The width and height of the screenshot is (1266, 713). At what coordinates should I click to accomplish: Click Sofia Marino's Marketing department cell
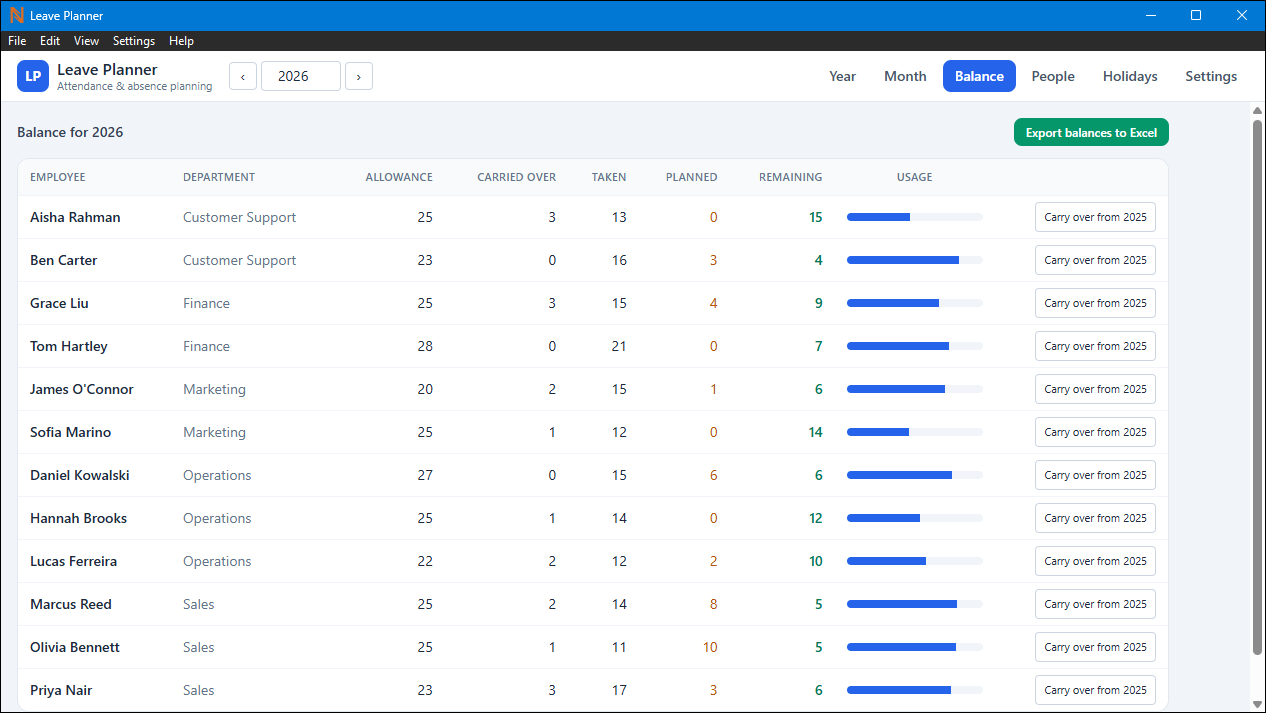214,432
